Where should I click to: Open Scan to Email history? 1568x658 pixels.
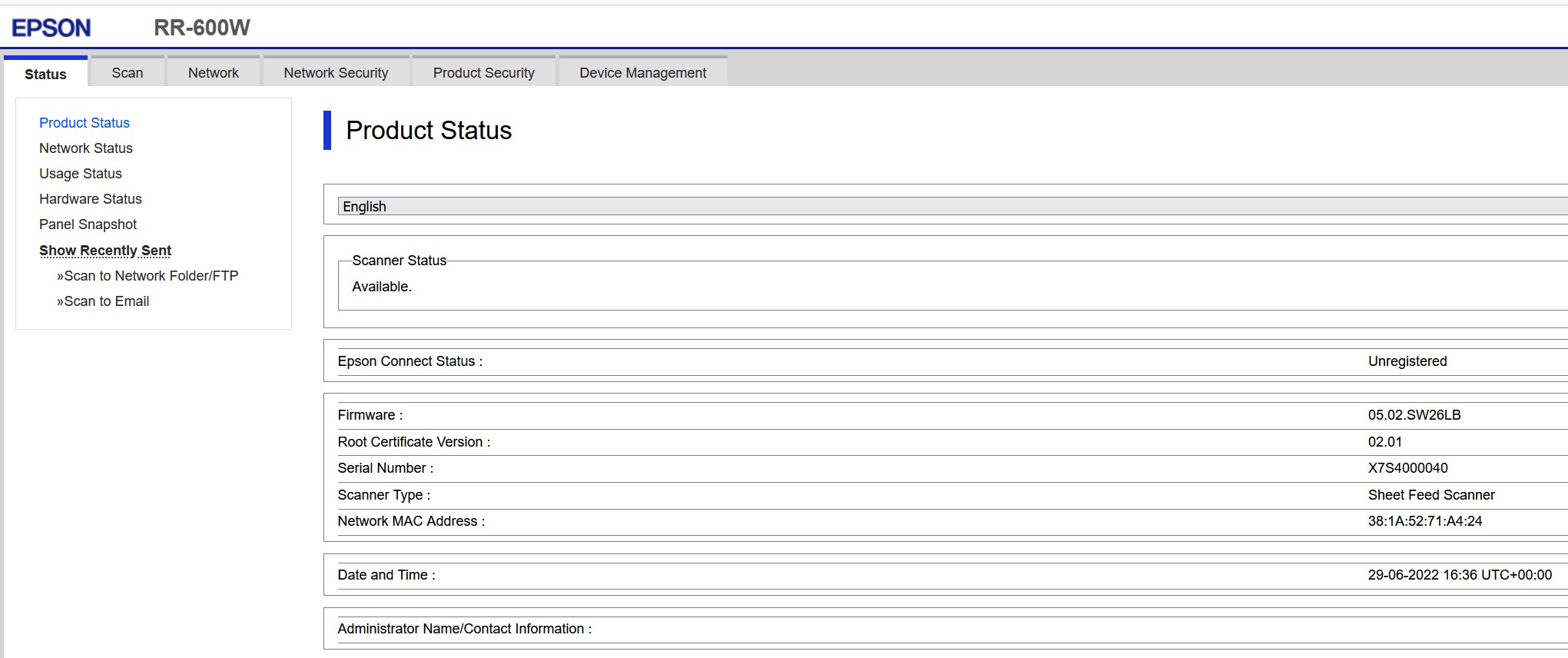(x=106, y=301)
